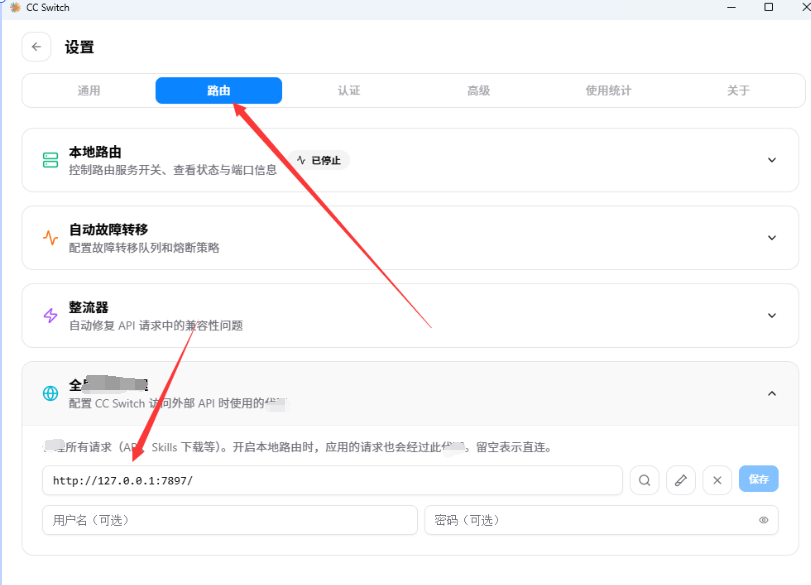The height and width of the screenshot is (585, 811).
Task: Open the 通用 settings tab
Action: (89, 91)
